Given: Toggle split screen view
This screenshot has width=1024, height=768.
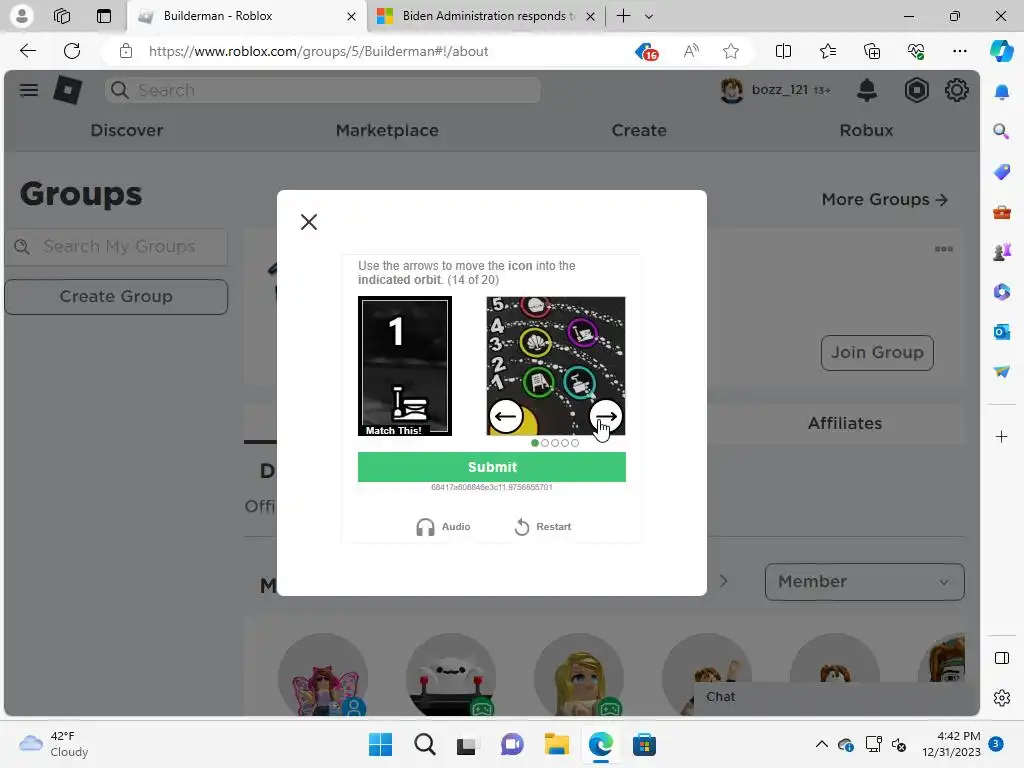Looking at the screenshot, I should (783, 51).
